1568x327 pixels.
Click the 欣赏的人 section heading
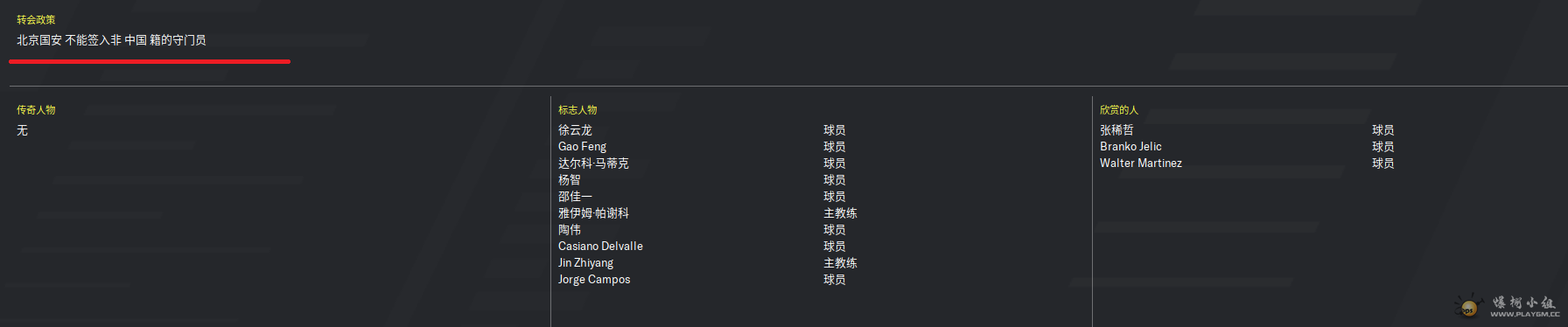click(x=1119, y=110)
